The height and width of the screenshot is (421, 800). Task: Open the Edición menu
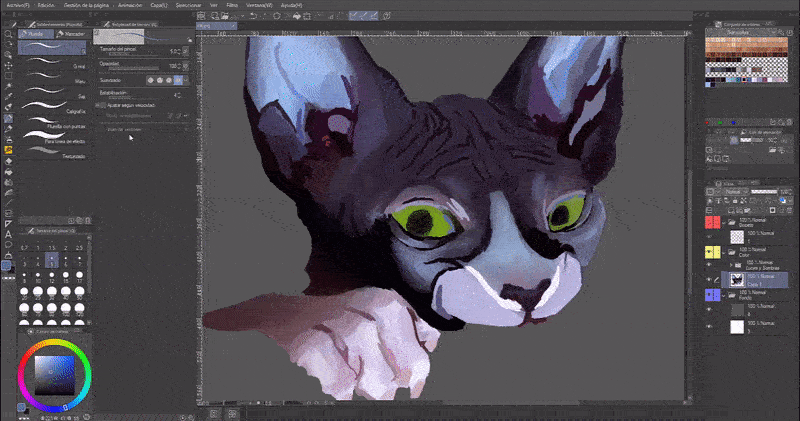46,5
